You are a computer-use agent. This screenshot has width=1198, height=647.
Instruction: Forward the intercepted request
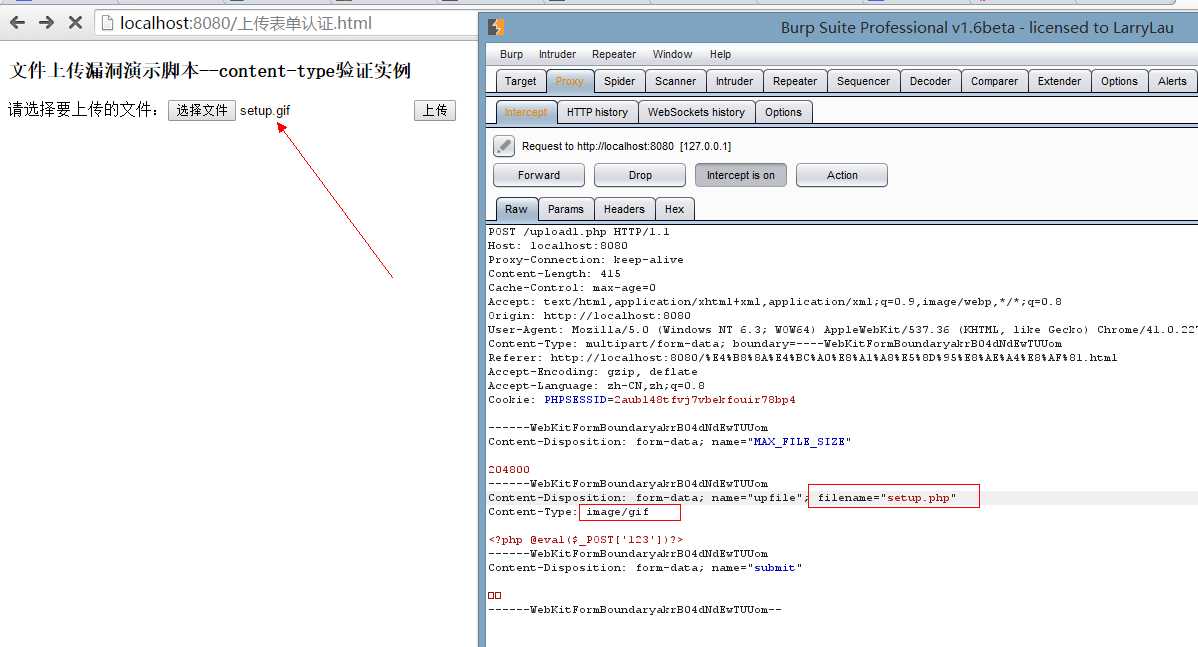coord(539,175)
